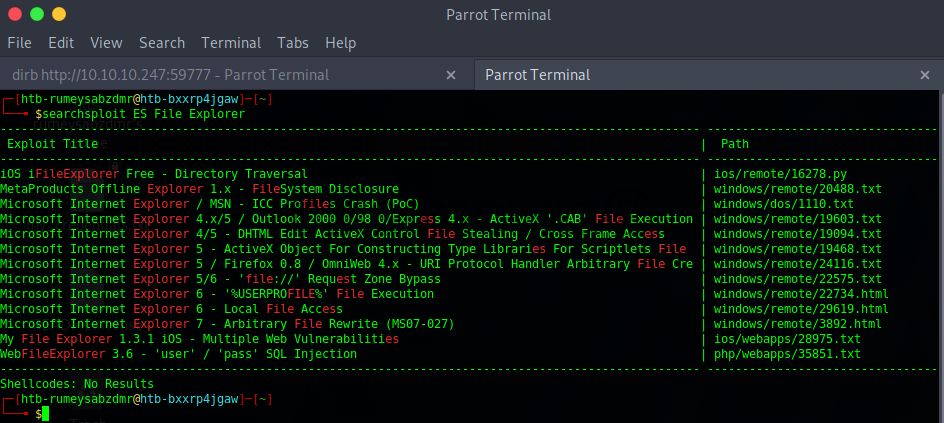This screenshot has width=944, height=423.
Task: Click the path windows/remote/3892.html
Action: pyautogui.click(x=798, y=324)
